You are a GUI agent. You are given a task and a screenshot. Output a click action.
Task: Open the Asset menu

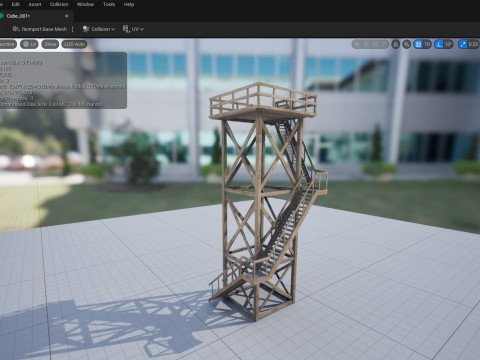[35, 4]
